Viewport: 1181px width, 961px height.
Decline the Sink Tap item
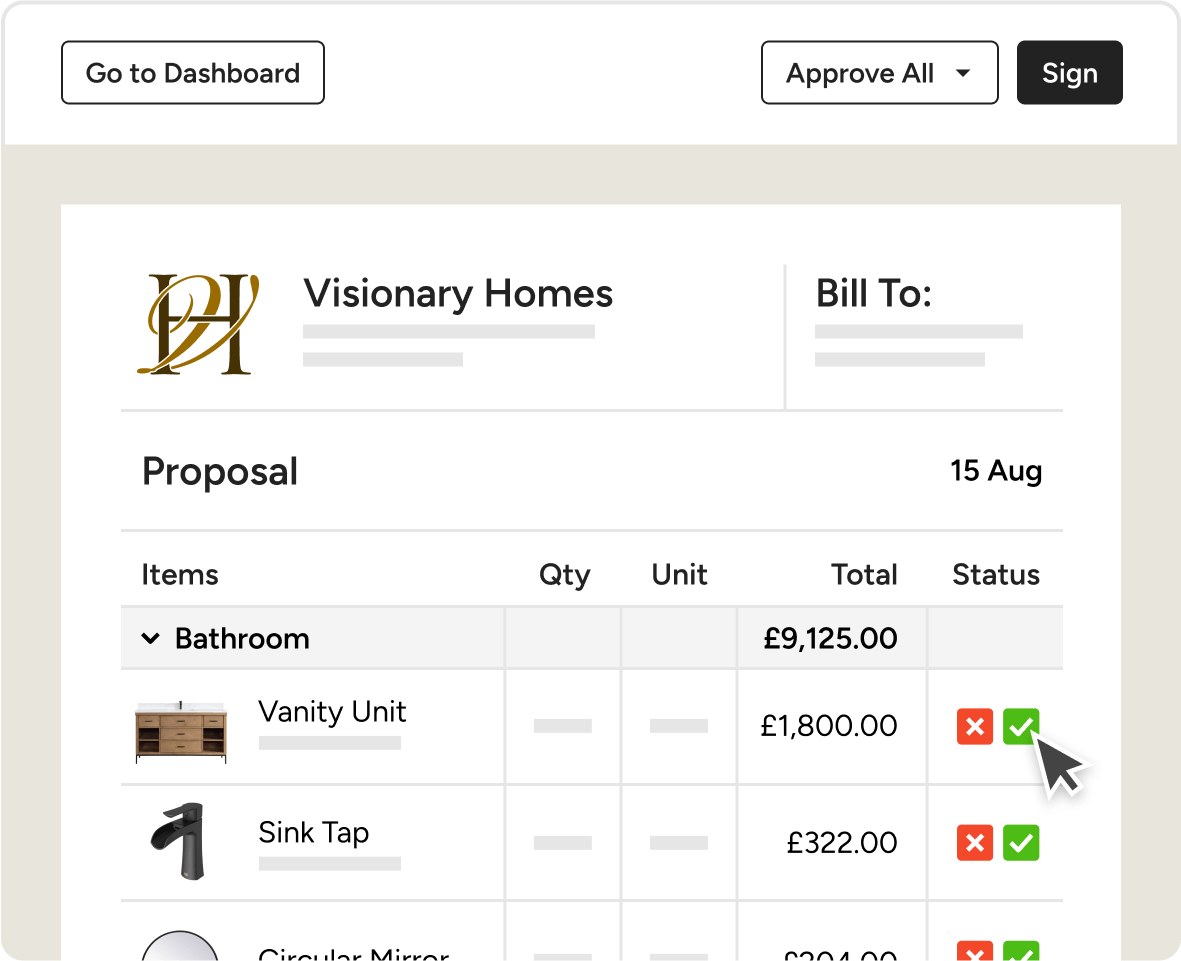click(x=975, y=842)
